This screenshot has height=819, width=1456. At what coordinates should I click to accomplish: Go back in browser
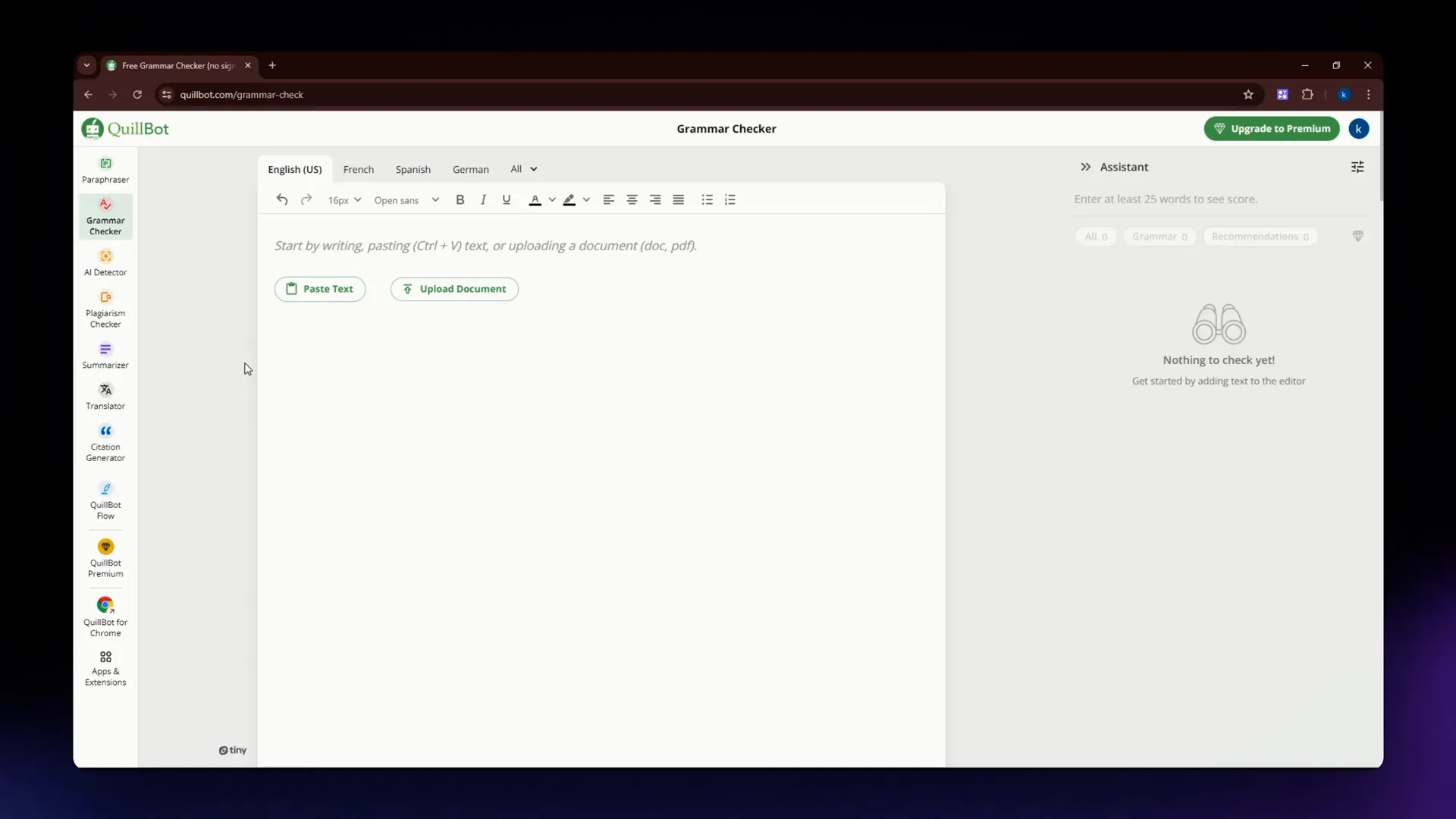[x=88, y=95]
